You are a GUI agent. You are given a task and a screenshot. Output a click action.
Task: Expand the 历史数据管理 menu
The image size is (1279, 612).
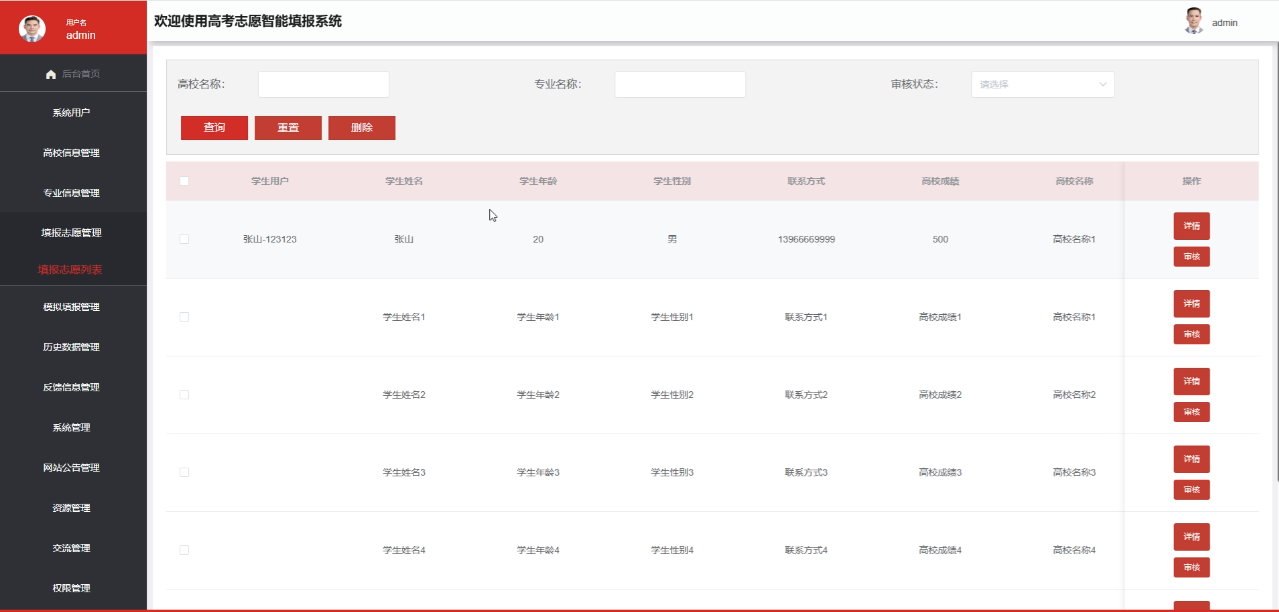pyautogui.click(x=73, y=347)
